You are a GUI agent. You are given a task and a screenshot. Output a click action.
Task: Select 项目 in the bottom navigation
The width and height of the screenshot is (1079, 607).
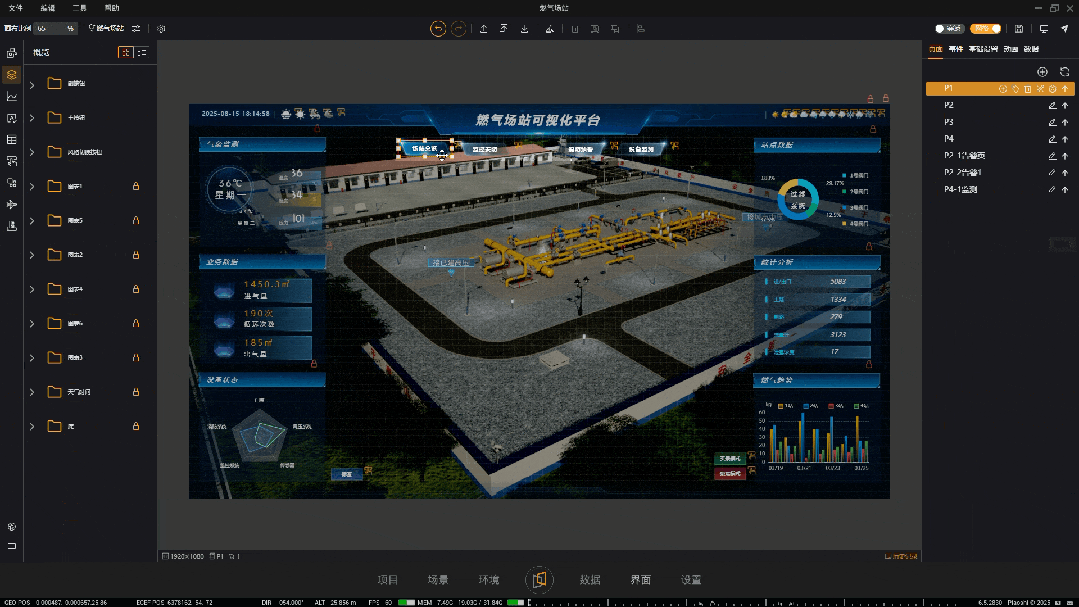[387, 579]
